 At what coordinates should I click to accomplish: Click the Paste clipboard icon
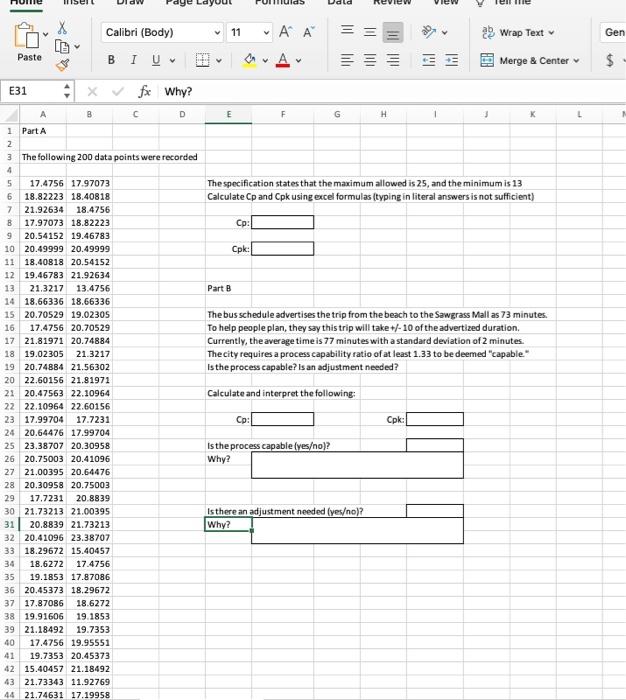26,35
